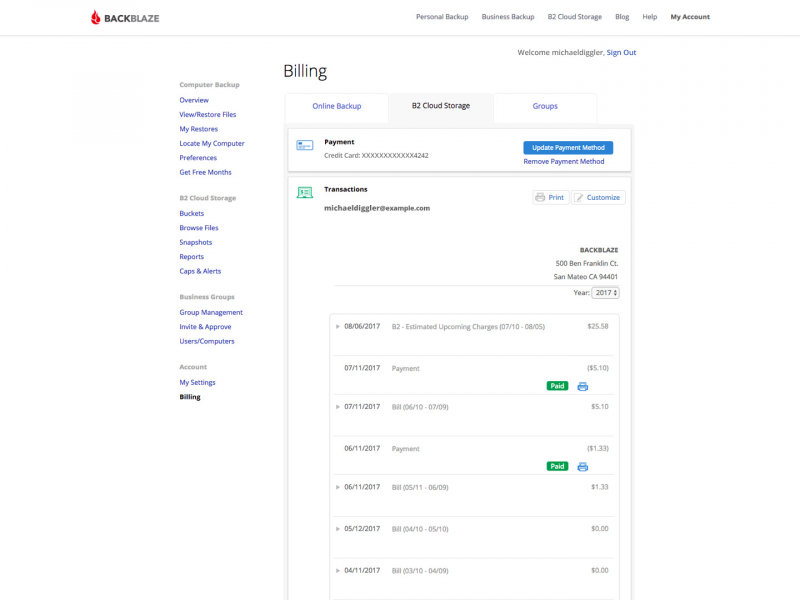This screenshot has height=600, width=800.
Task: Open the Help navigation item
Action: pyautogui.click(x=649, y=17)
